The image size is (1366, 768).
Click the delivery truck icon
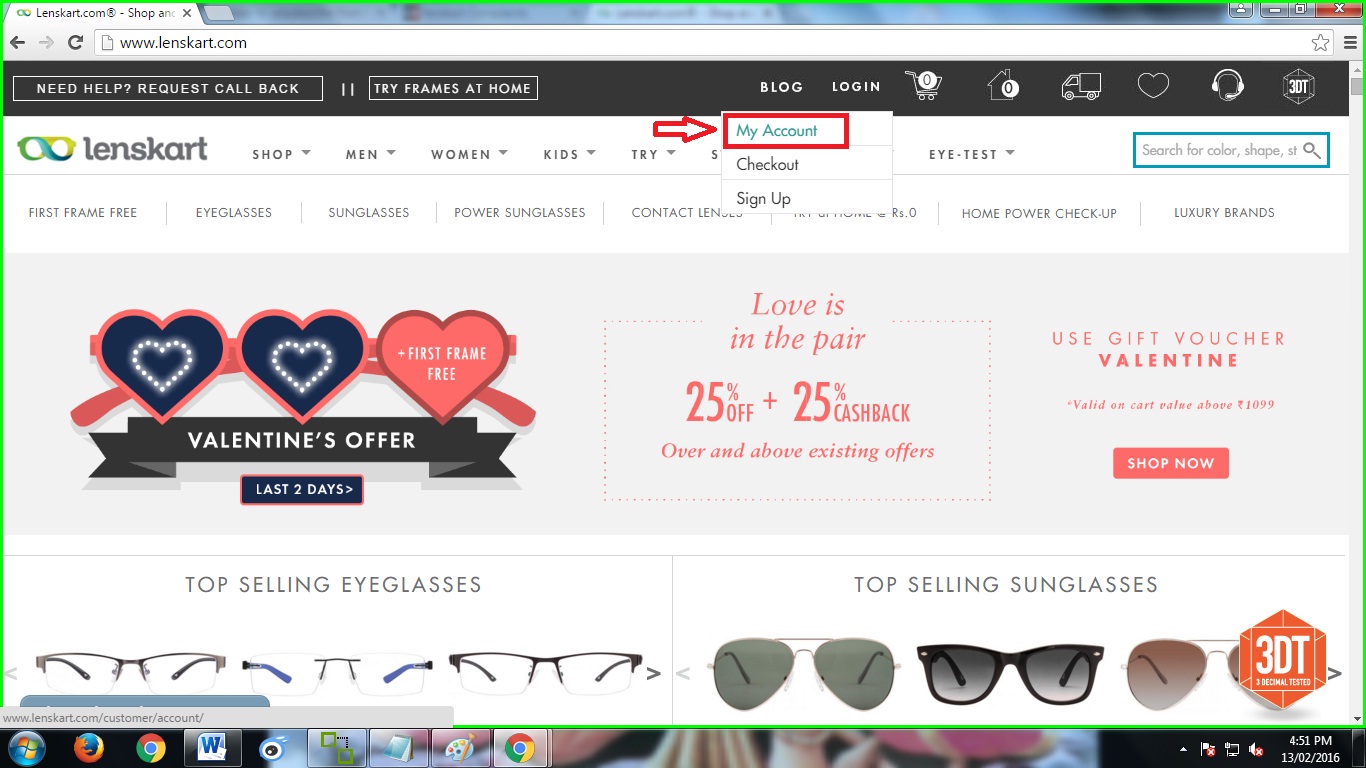(x=1081, y=87)
